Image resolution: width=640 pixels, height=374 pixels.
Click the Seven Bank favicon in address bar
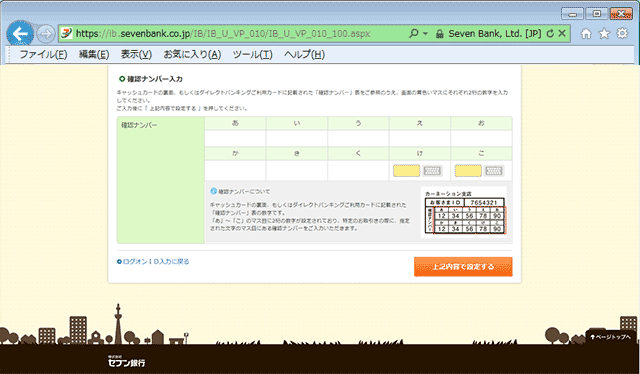(67, 33)
